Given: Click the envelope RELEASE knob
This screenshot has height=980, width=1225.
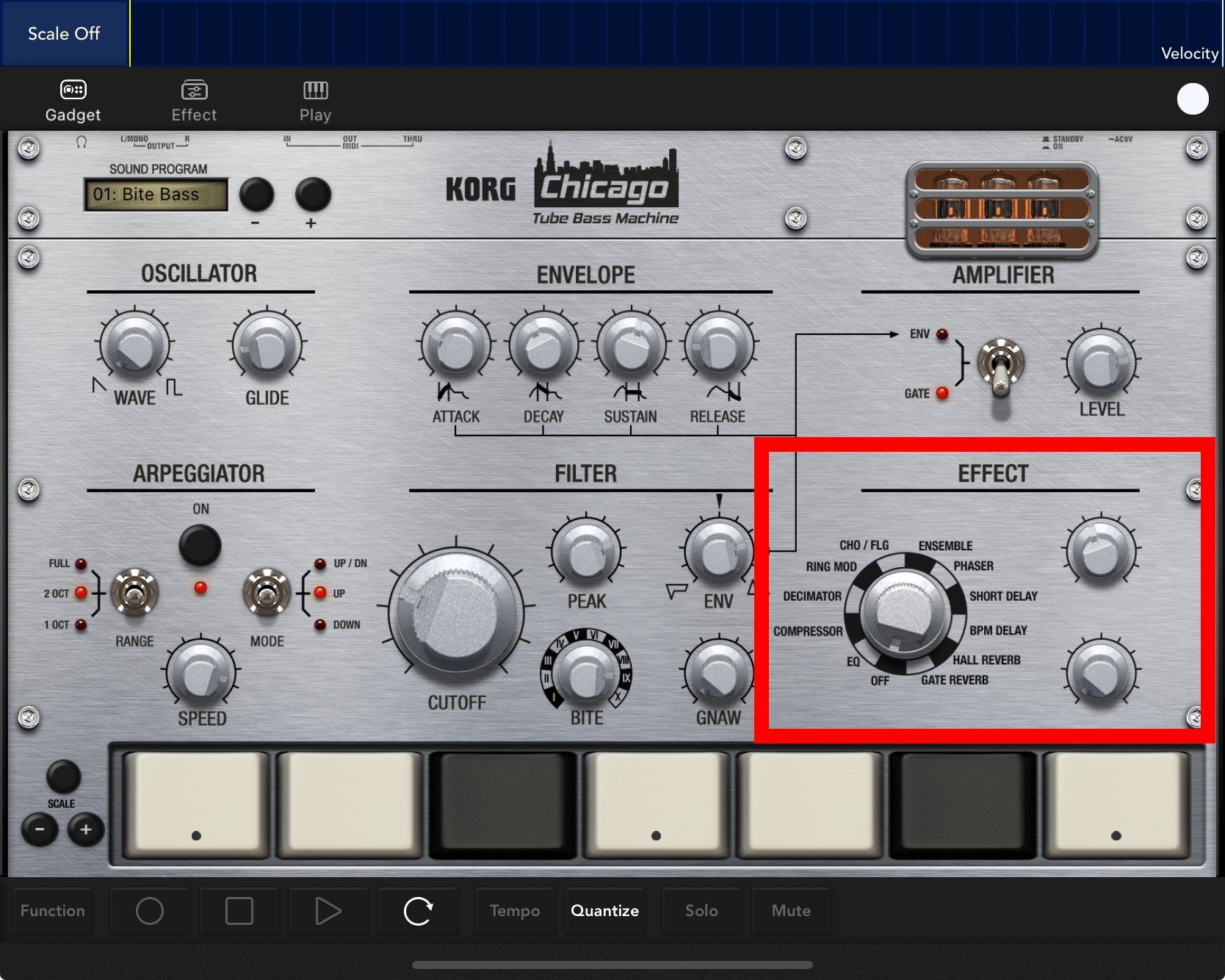Looking at the screenshot, I should [x=718, y=346].
